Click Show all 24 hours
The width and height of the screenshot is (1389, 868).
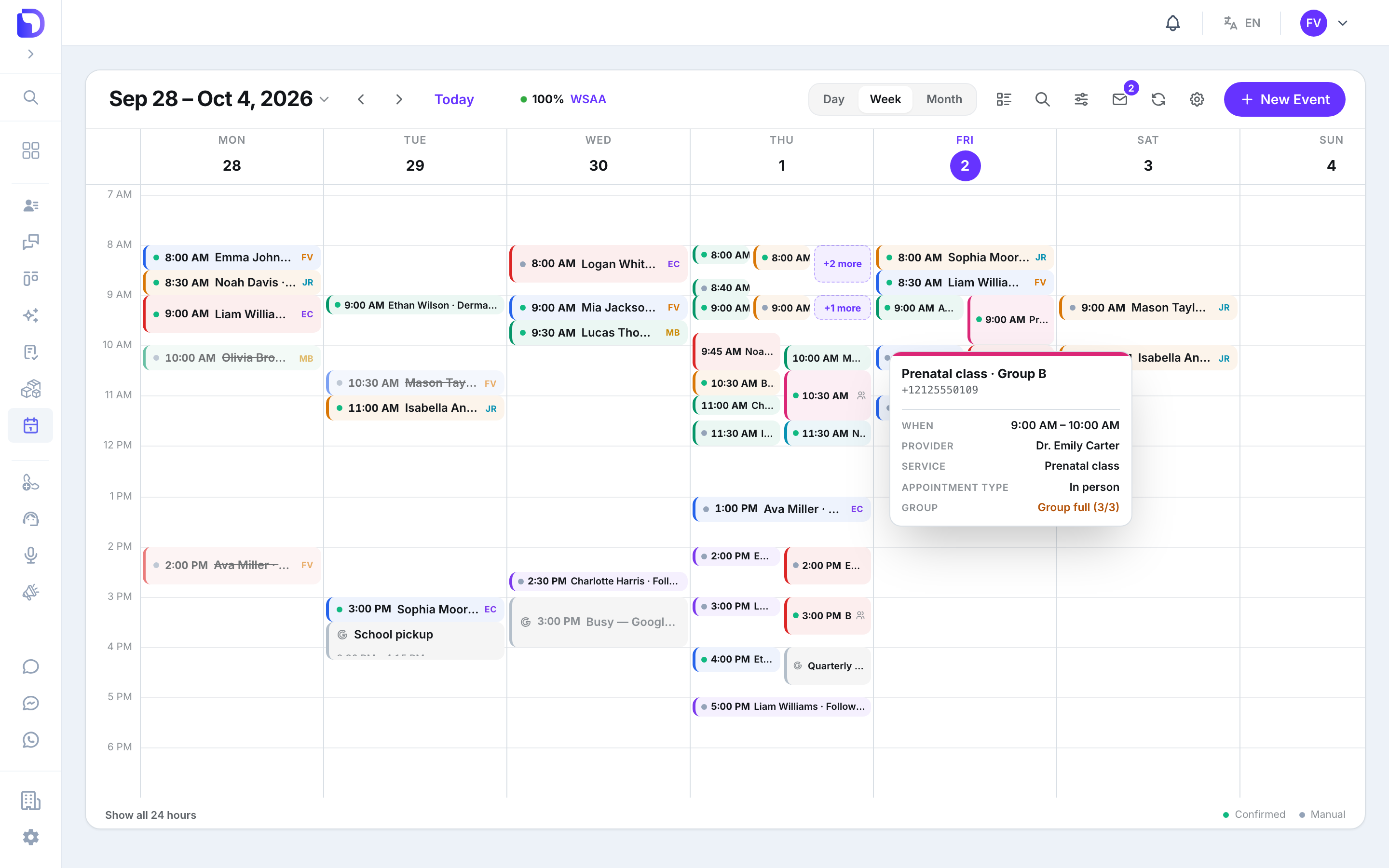coord(150,814)
